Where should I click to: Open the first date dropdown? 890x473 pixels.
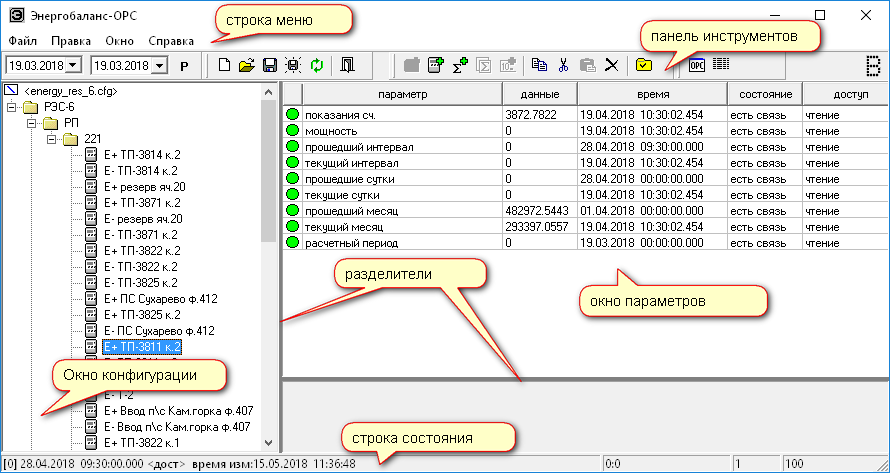[x=74, y=65]
